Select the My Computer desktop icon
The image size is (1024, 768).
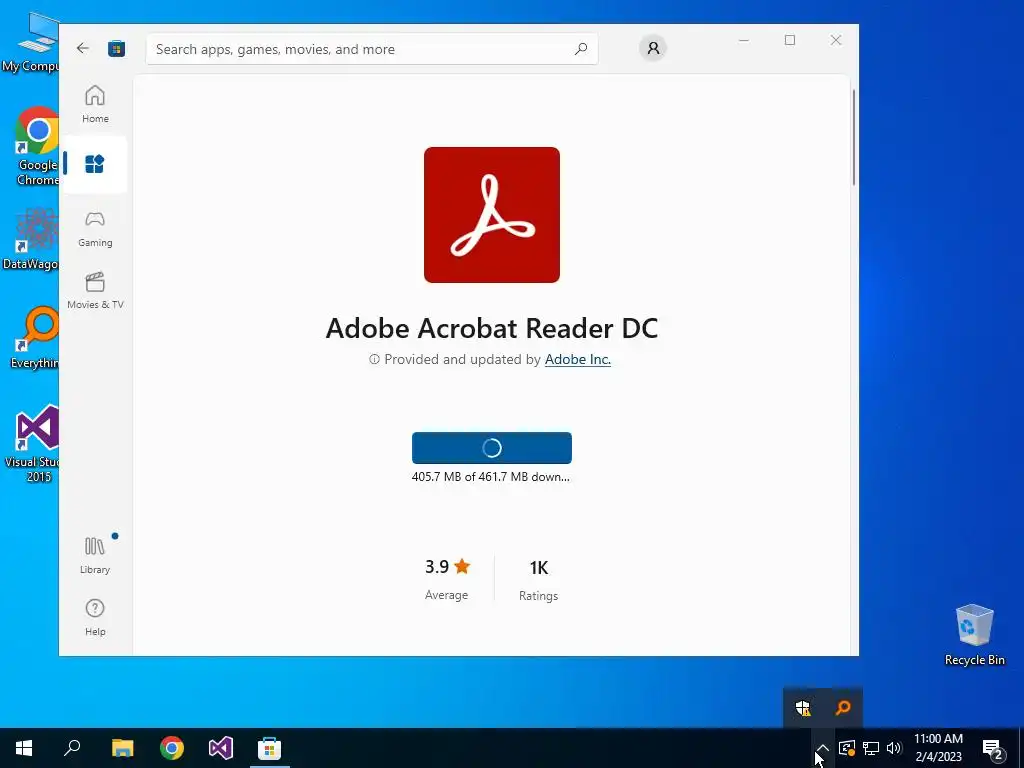click(31, 42)
